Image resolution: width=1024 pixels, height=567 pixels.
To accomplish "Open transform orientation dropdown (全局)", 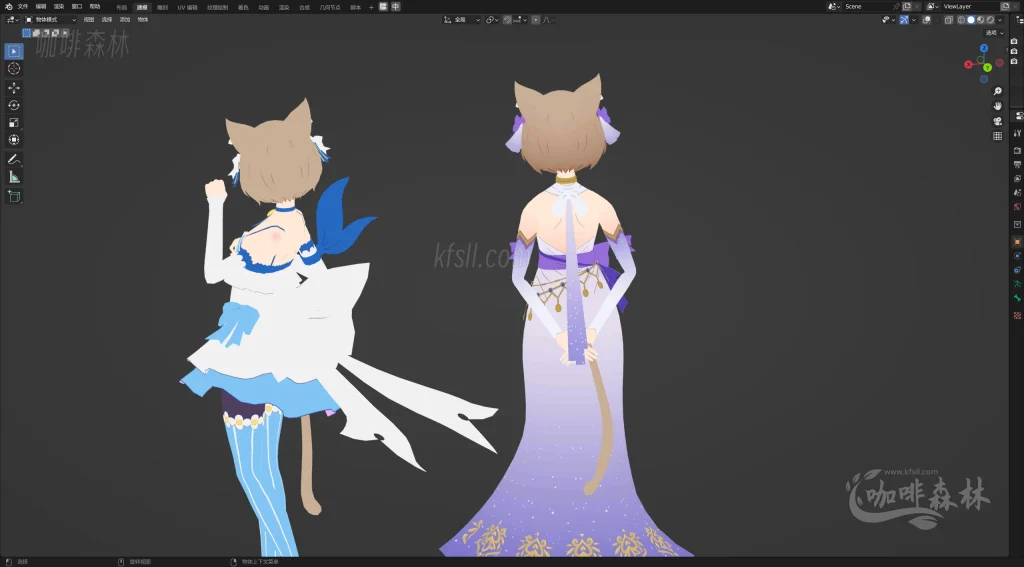I will 462,20.
